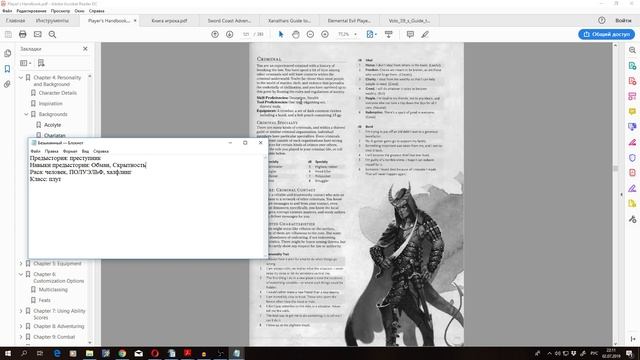Expand Chapter 5 Equipment bookmark
The width and height of the screenshot is (640, 360).
21,264
